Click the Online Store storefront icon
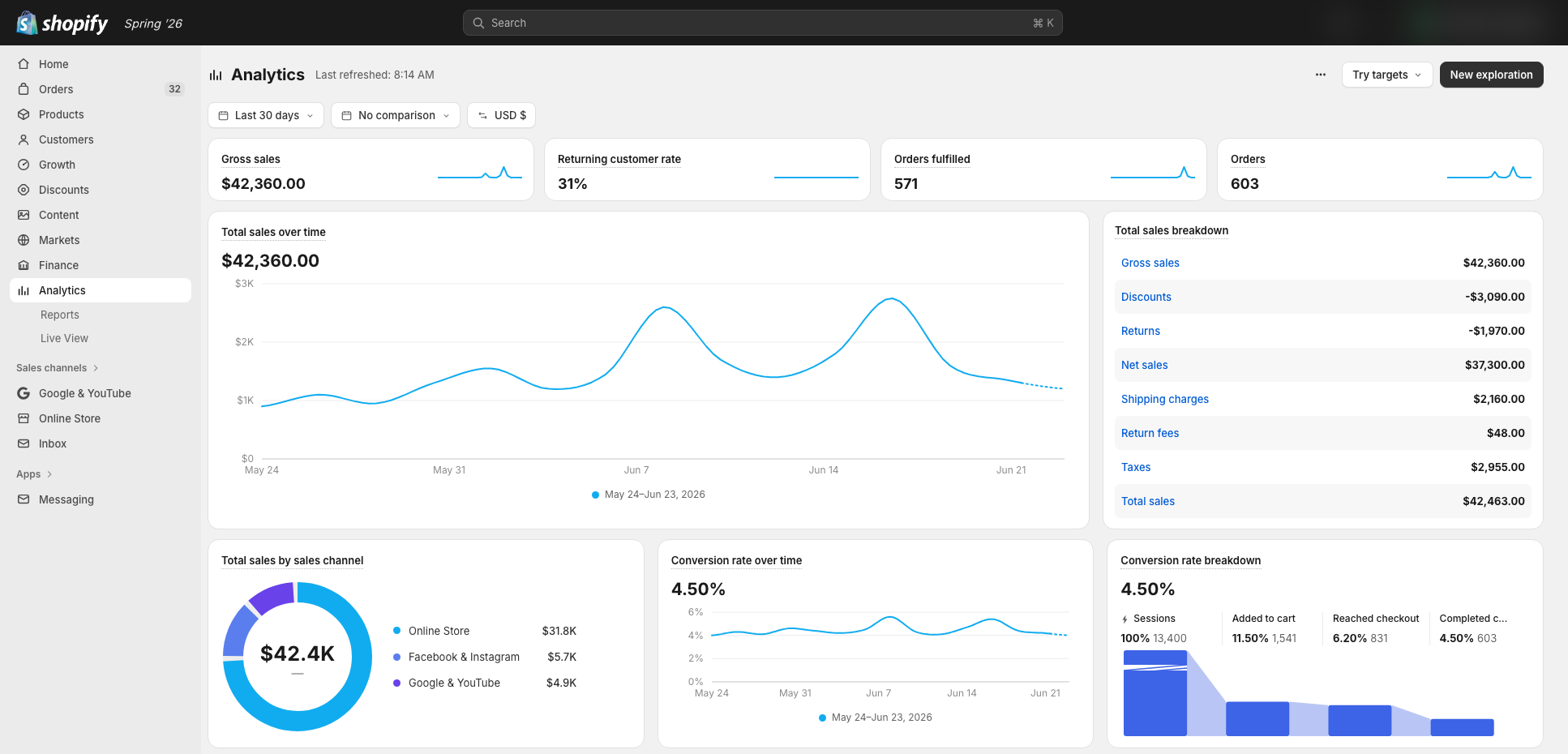The width and height of the screenshot is (1568, 754). pos(24,418)
